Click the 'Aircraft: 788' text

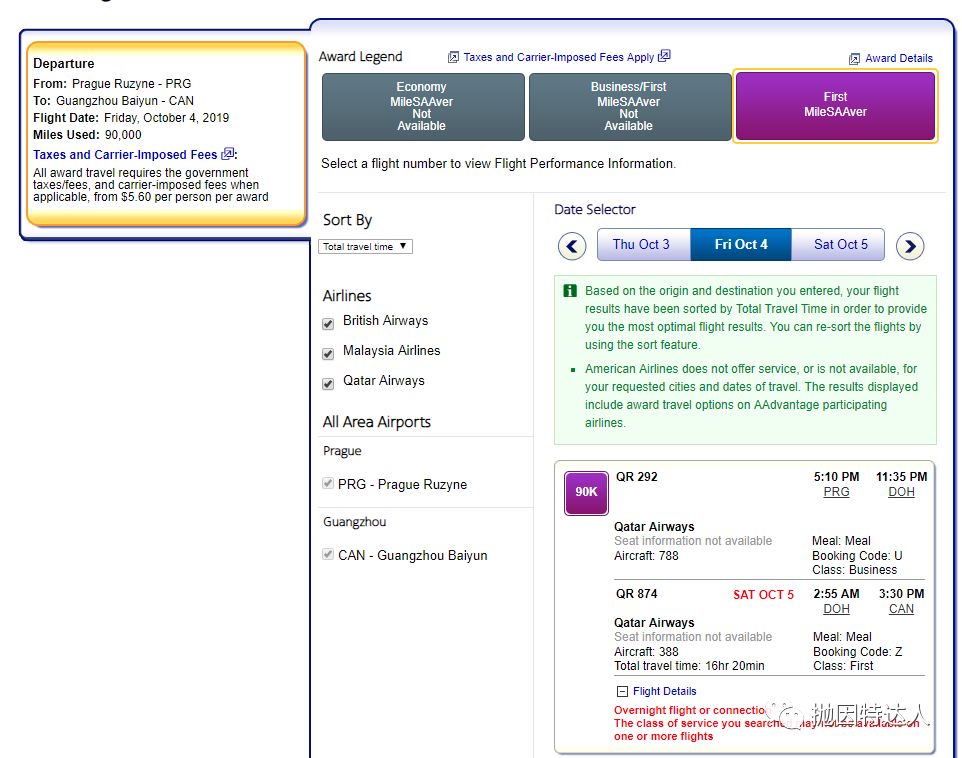coord(646,556)
